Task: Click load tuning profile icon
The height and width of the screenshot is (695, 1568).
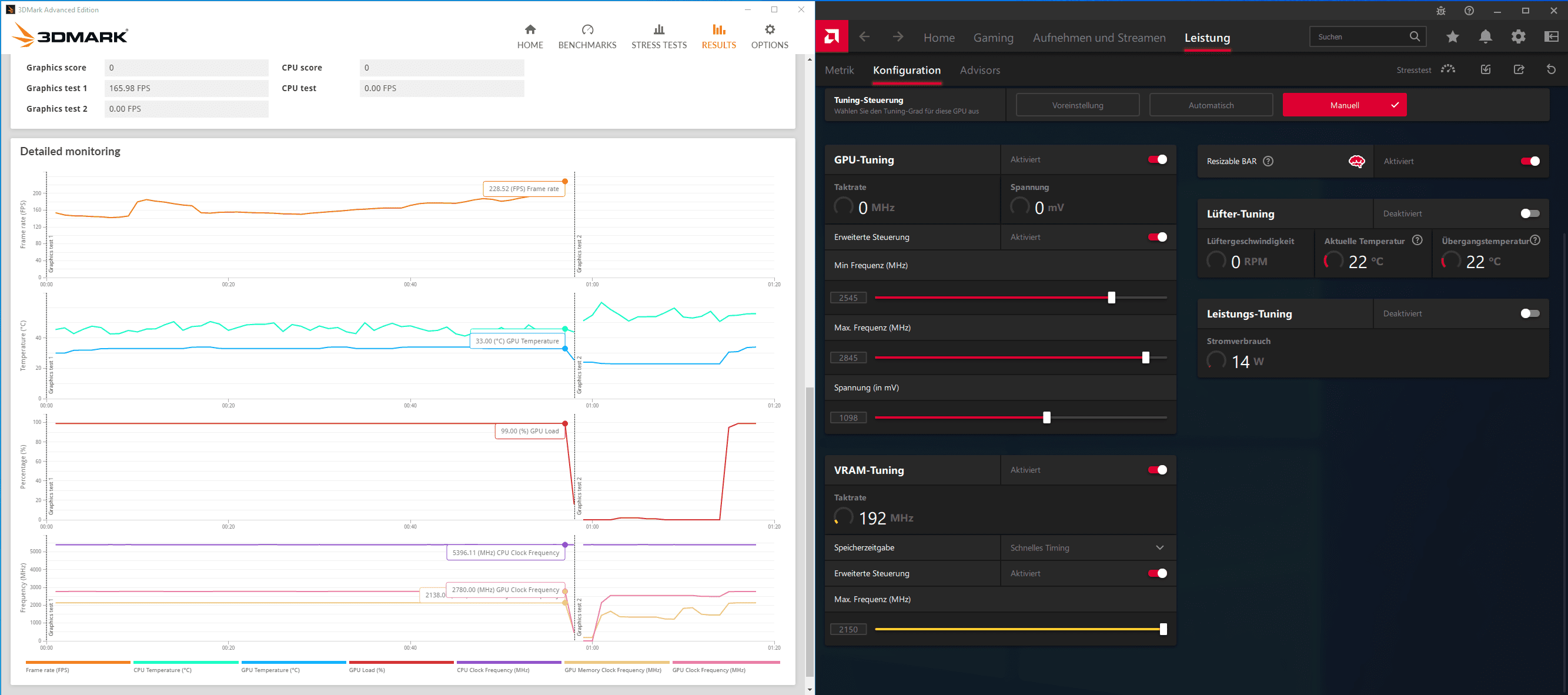Action: (1486, 69)
